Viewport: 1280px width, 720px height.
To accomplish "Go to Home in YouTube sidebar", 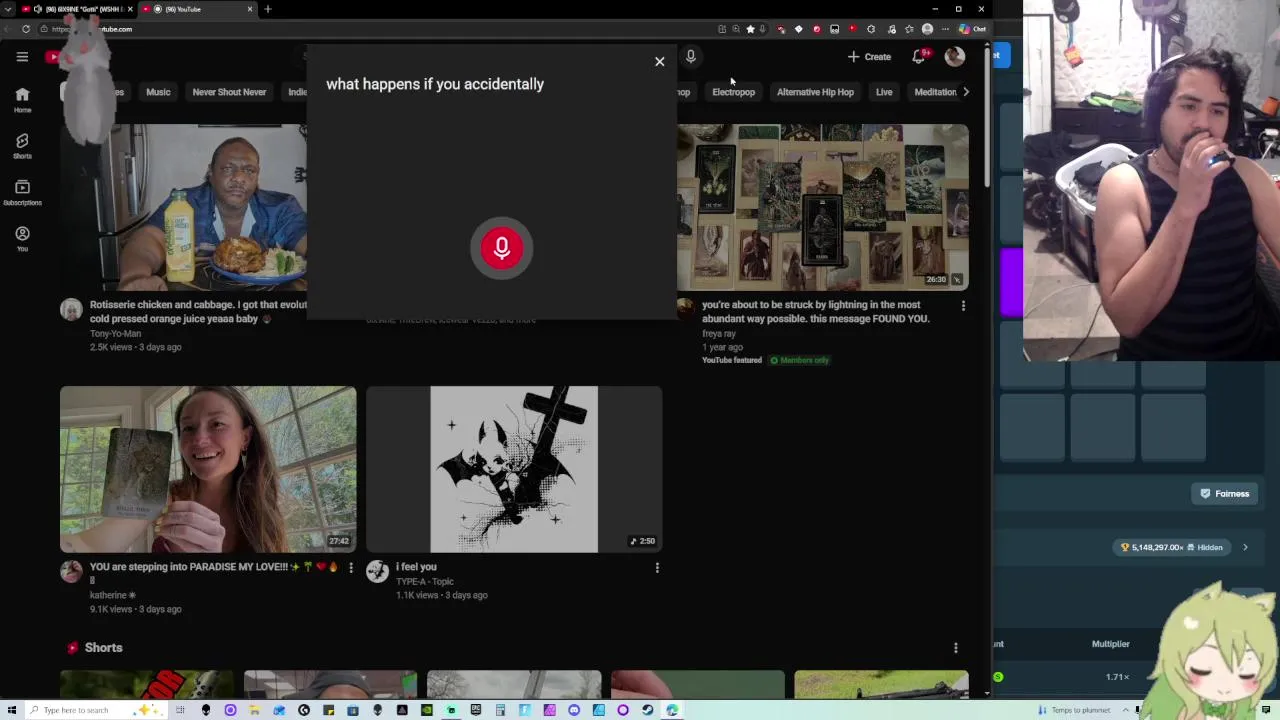I will pyautogui.click(x=22, y=100).
